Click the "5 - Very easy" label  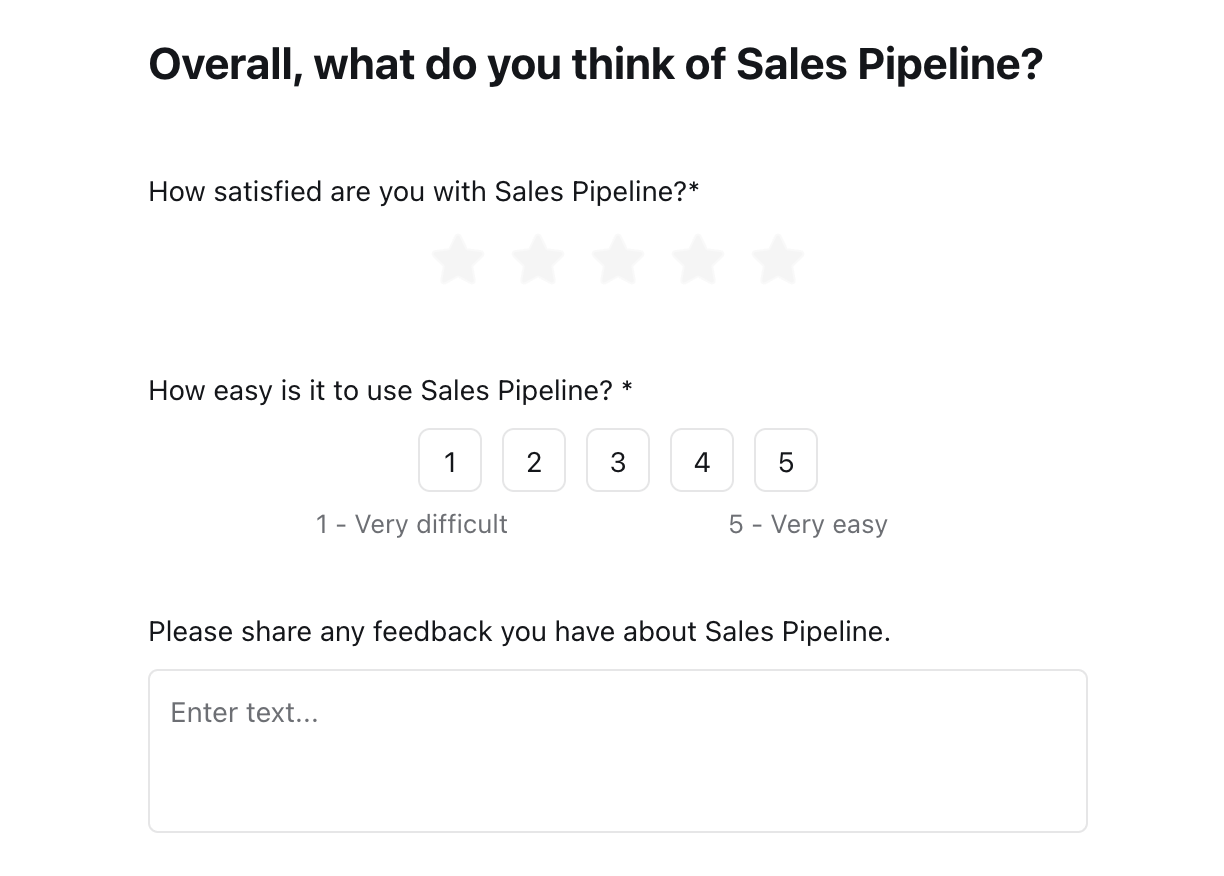pyautogui.click(x=808, y=525)
